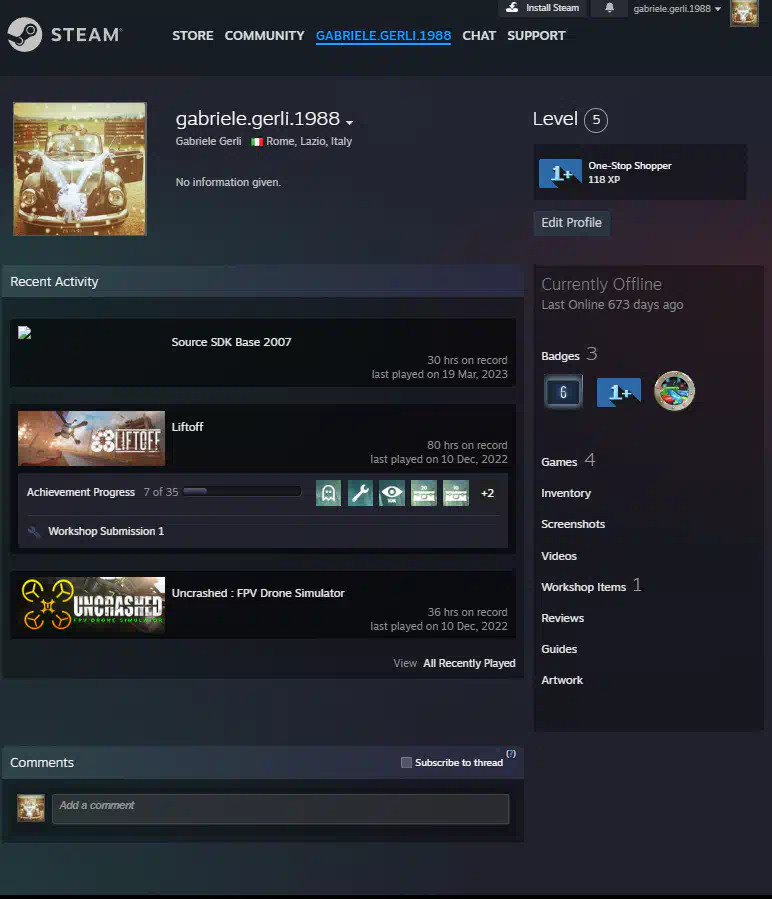Open the subscribe help (?) icon
Screen dimensions: 772x899
[x=511, y=754]
